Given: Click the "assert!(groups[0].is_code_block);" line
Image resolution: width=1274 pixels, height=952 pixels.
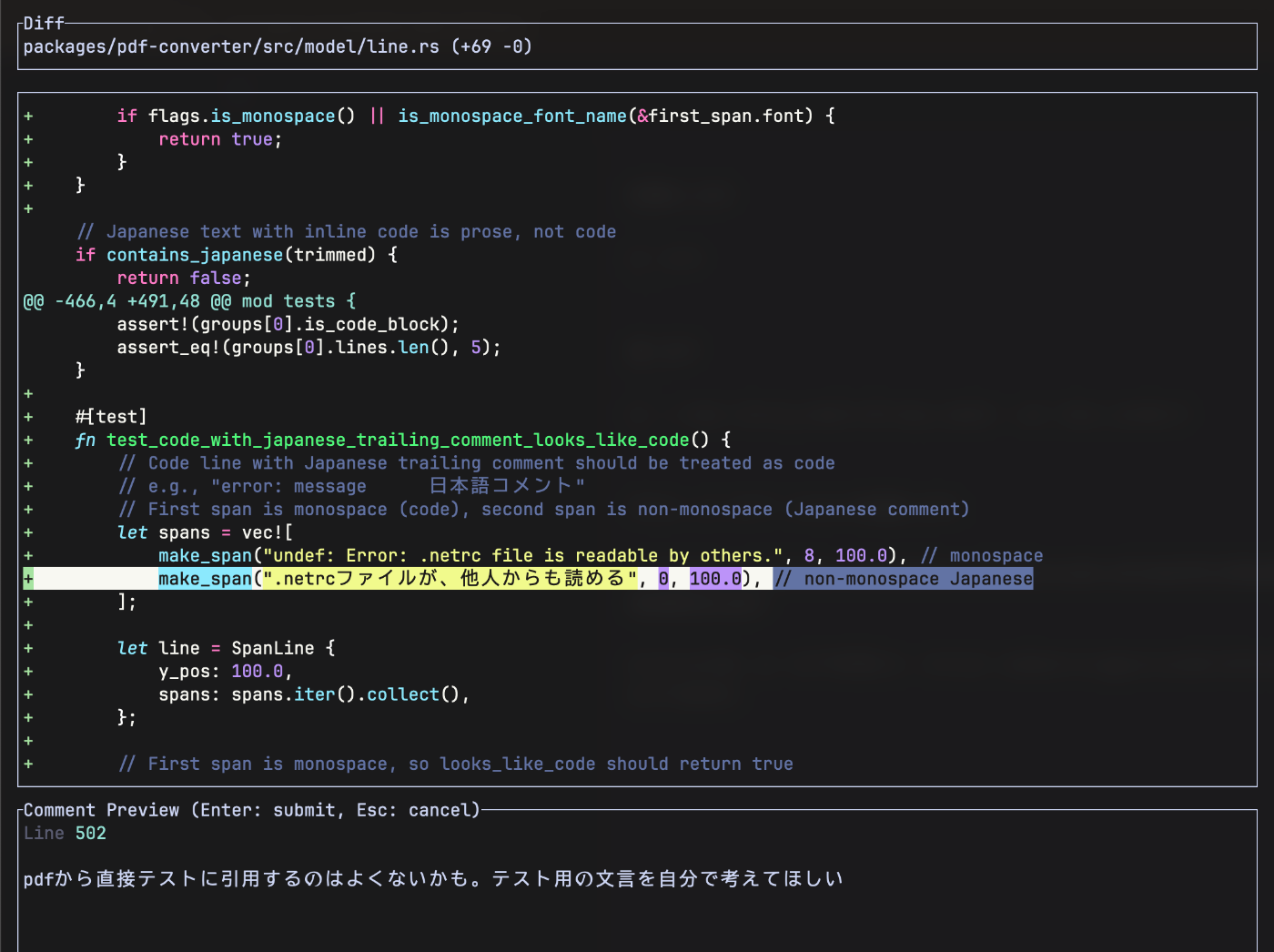Looking at the screenshot, I should tap(288, 324).
